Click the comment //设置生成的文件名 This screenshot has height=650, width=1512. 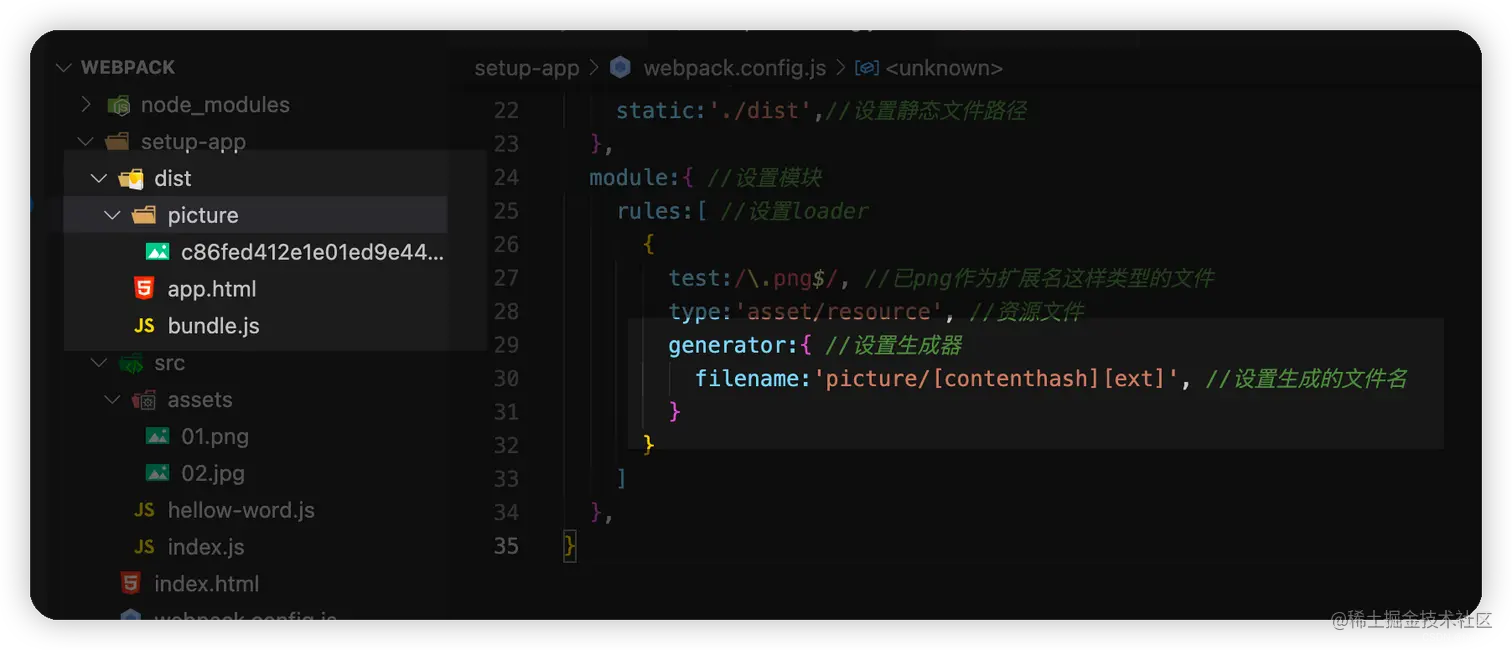[x=1306, y=378]
